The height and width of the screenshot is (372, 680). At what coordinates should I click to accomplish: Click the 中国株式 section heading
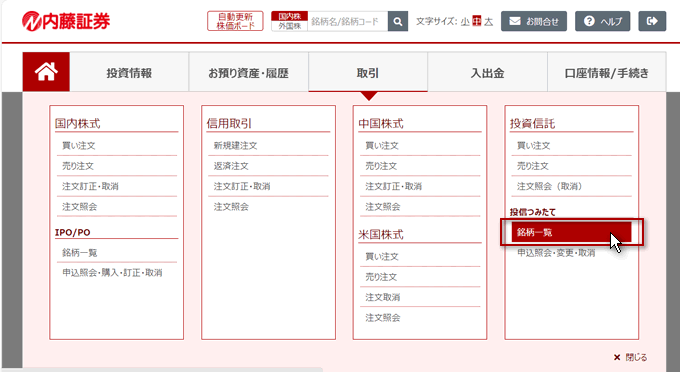click(x=381, y=124)
